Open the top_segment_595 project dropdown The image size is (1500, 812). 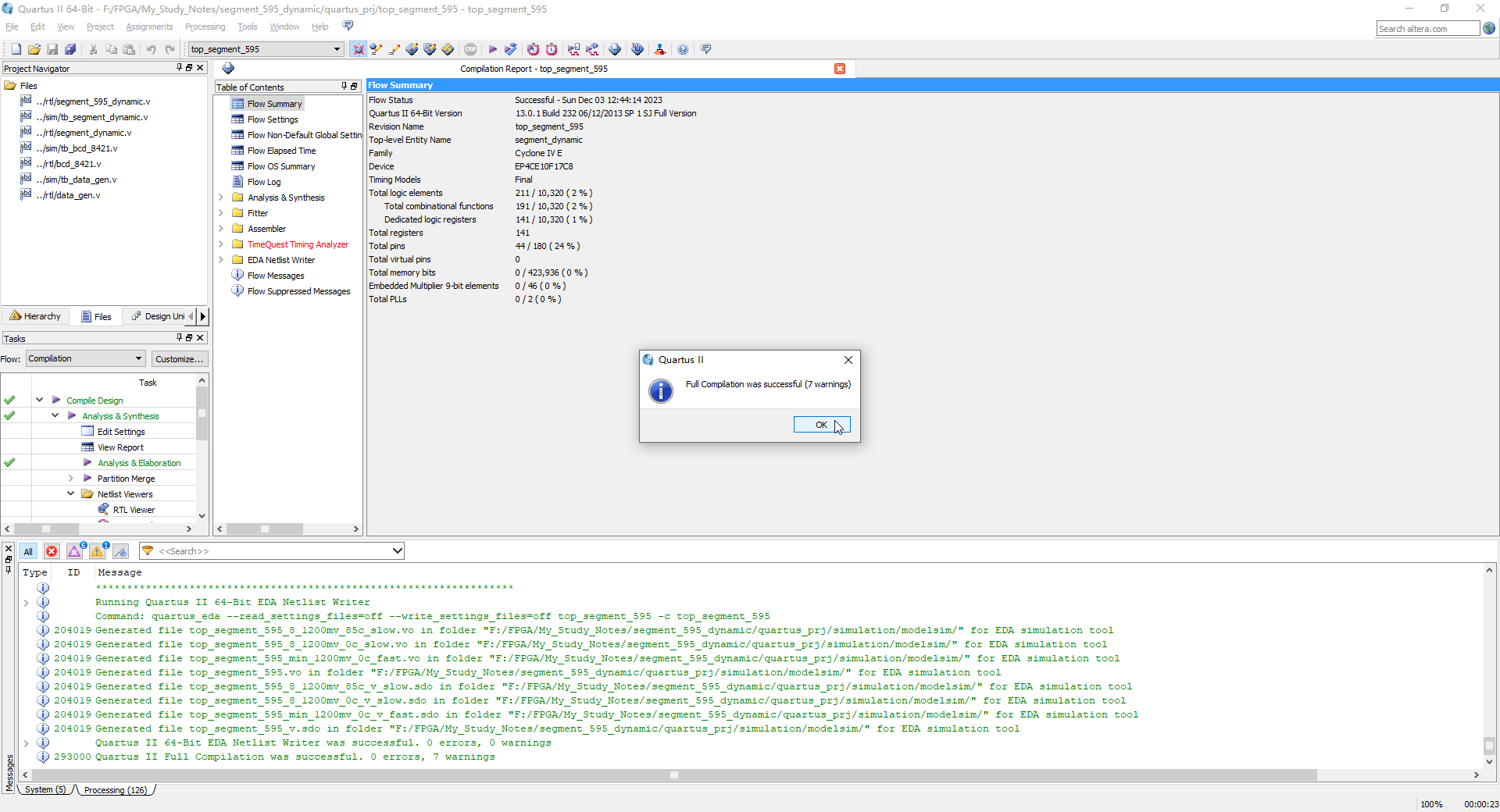click(337, 49)
